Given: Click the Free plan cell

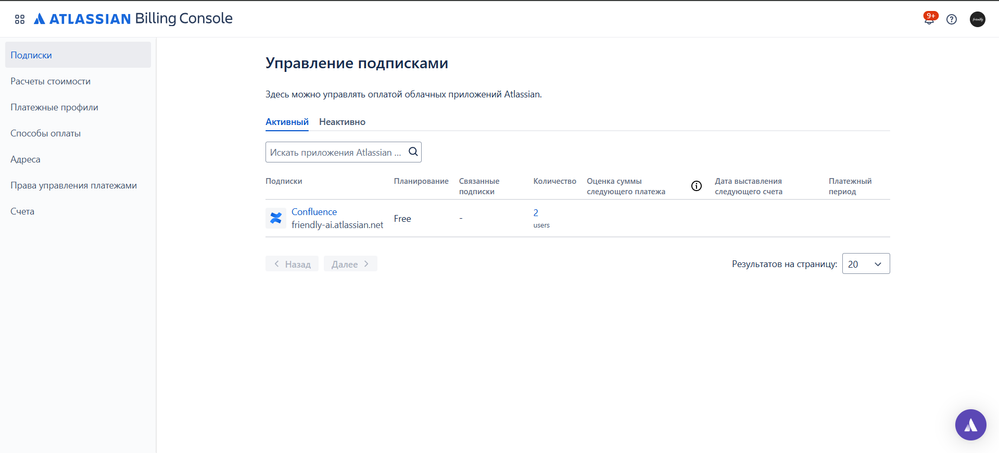Looking at the screenshot, I should coord(403,219).
